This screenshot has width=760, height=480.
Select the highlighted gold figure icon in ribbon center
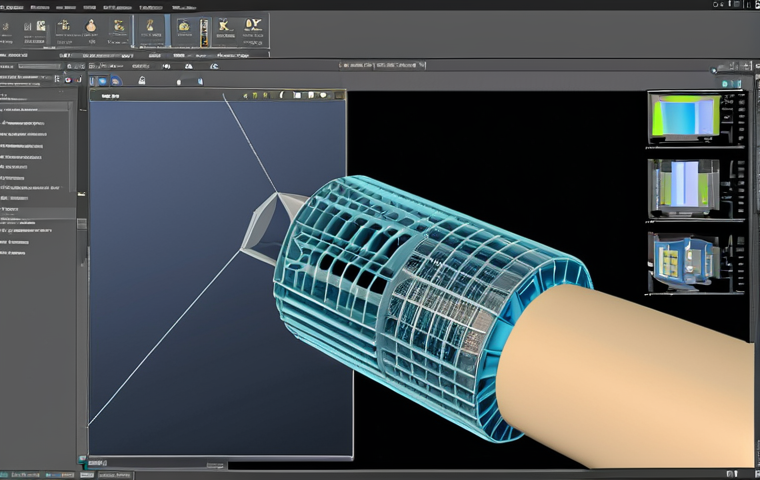click(151, 27)
